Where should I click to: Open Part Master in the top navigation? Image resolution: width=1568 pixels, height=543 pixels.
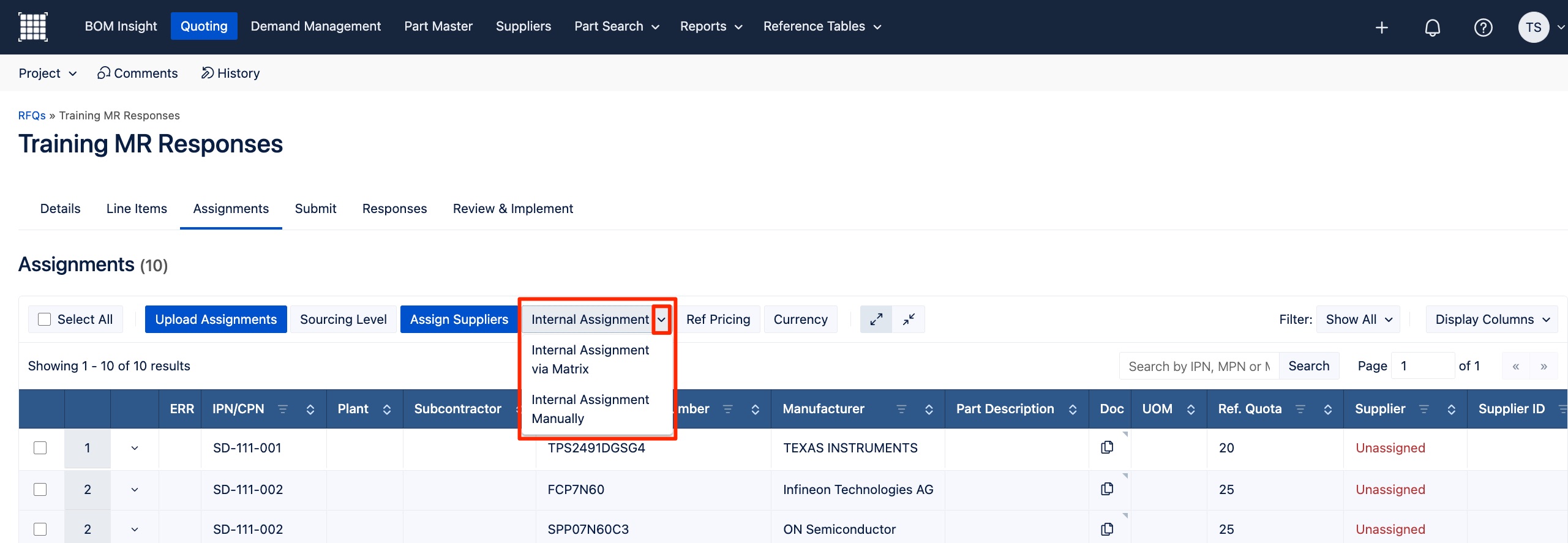(x=438, y=26)
